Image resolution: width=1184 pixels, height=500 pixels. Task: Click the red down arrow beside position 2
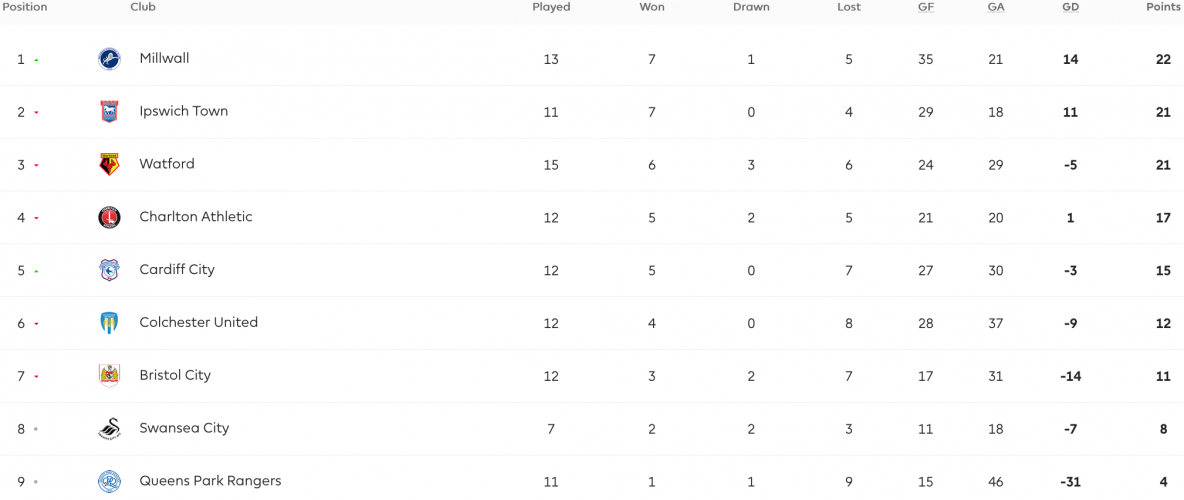point(36,113)
